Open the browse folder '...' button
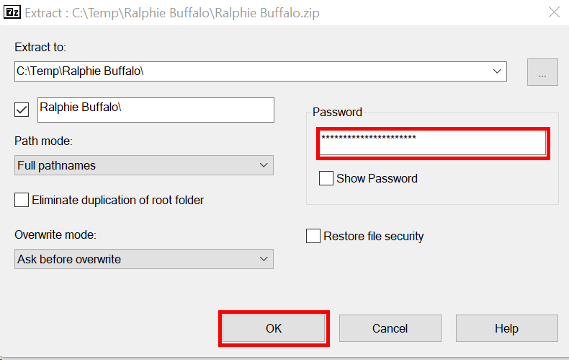The image size is (569, 360). [542, 72]
